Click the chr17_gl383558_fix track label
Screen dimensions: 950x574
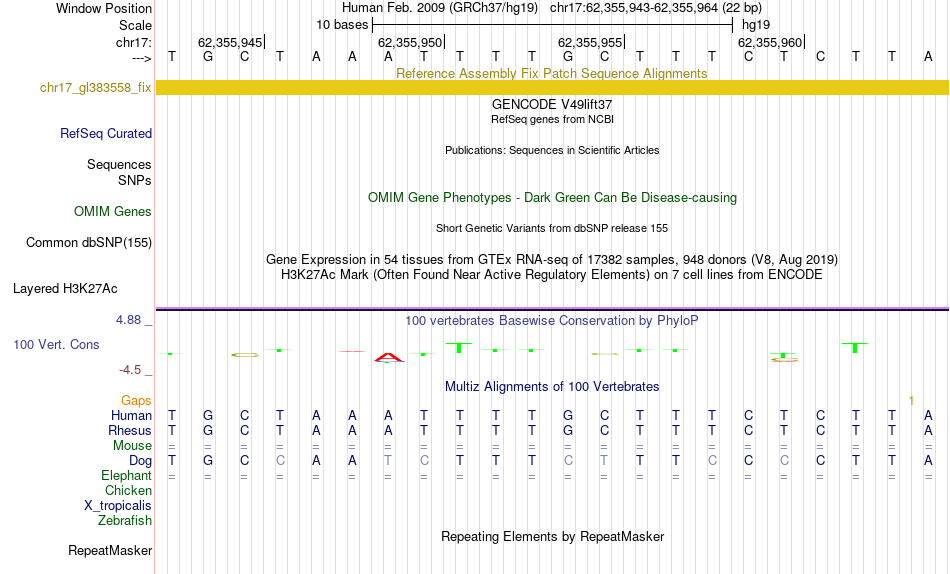point(95,87)
